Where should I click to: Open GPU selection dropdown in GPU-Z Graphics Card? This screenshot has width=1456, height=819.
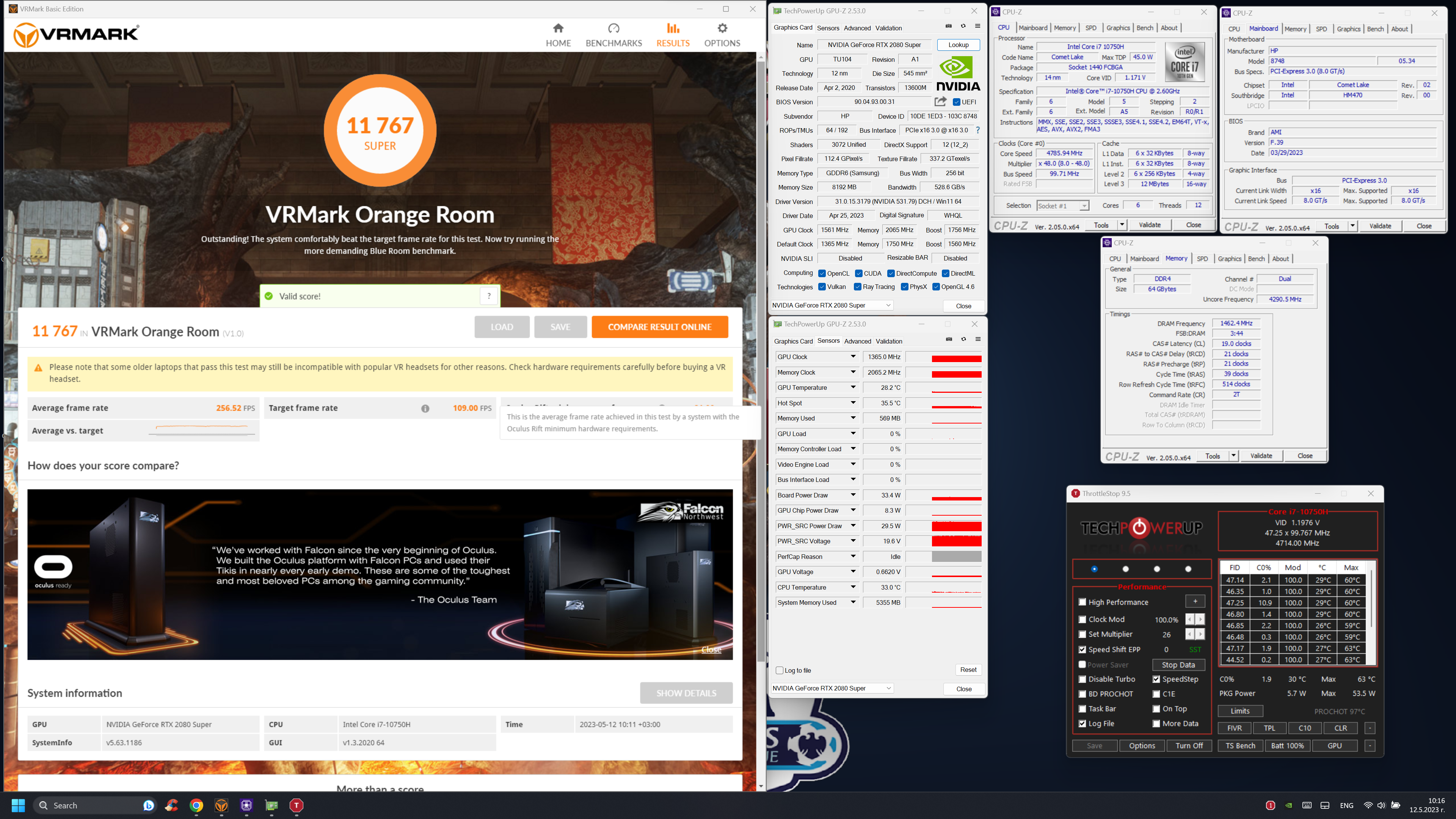click(x=832, y=305)
